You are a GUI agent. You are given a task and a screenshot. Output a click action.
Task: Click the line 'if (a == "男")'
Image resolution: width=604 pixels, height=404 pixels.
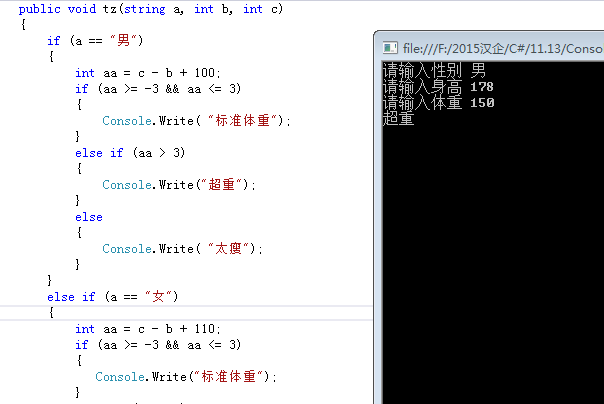95,40
